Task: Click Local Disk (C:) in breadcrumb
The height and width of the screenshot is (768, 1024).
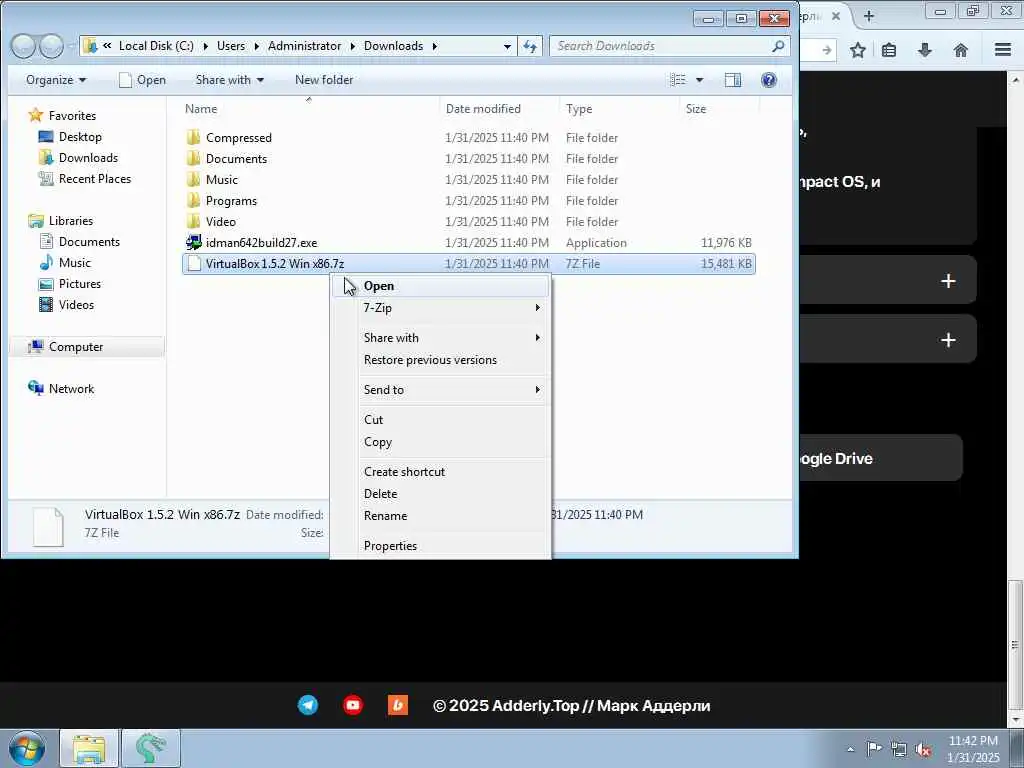Action: pos(156,46)
